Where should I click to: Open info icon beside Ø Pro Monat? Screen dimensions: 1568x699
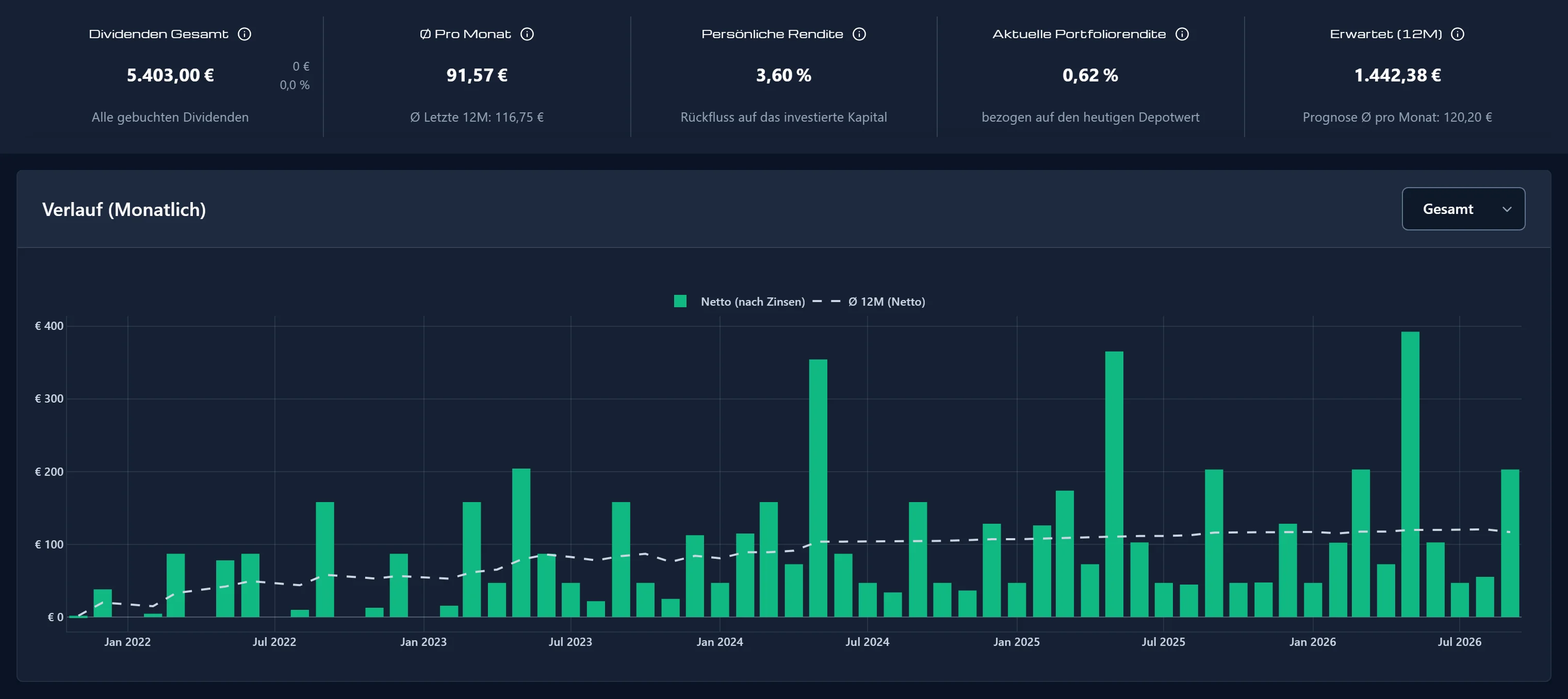tap(527, 34)
